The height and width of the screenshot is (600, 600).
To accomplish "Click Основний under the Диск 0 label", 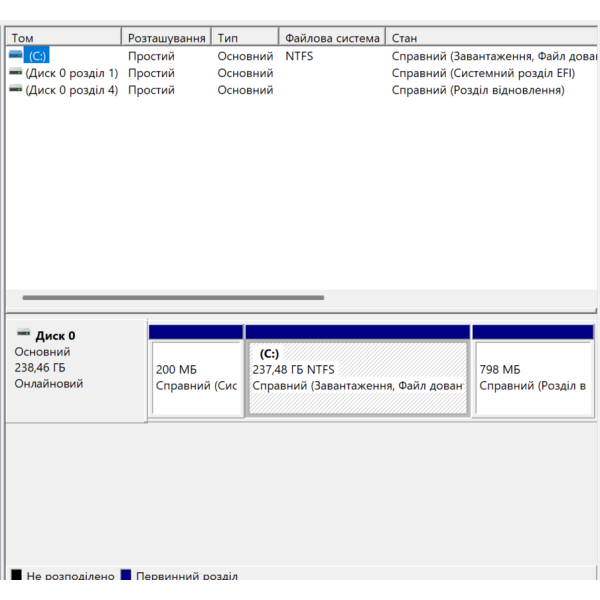I will pyautogui.click(x=42, y=352).
